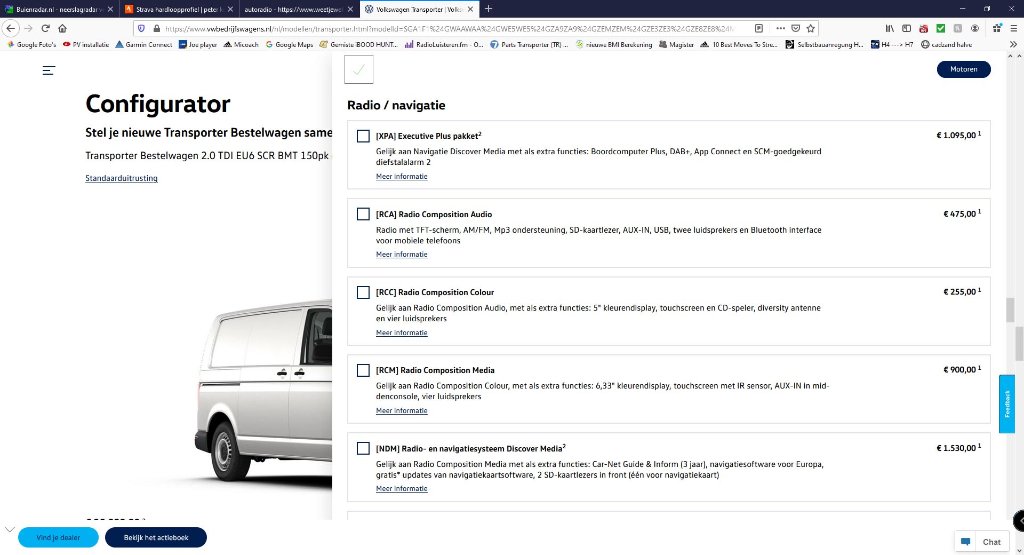This screenshot has width=1024, height=555.
Task: Select the XPA Executive Plus pakket checkbox
Action: (x=363, y=136)
